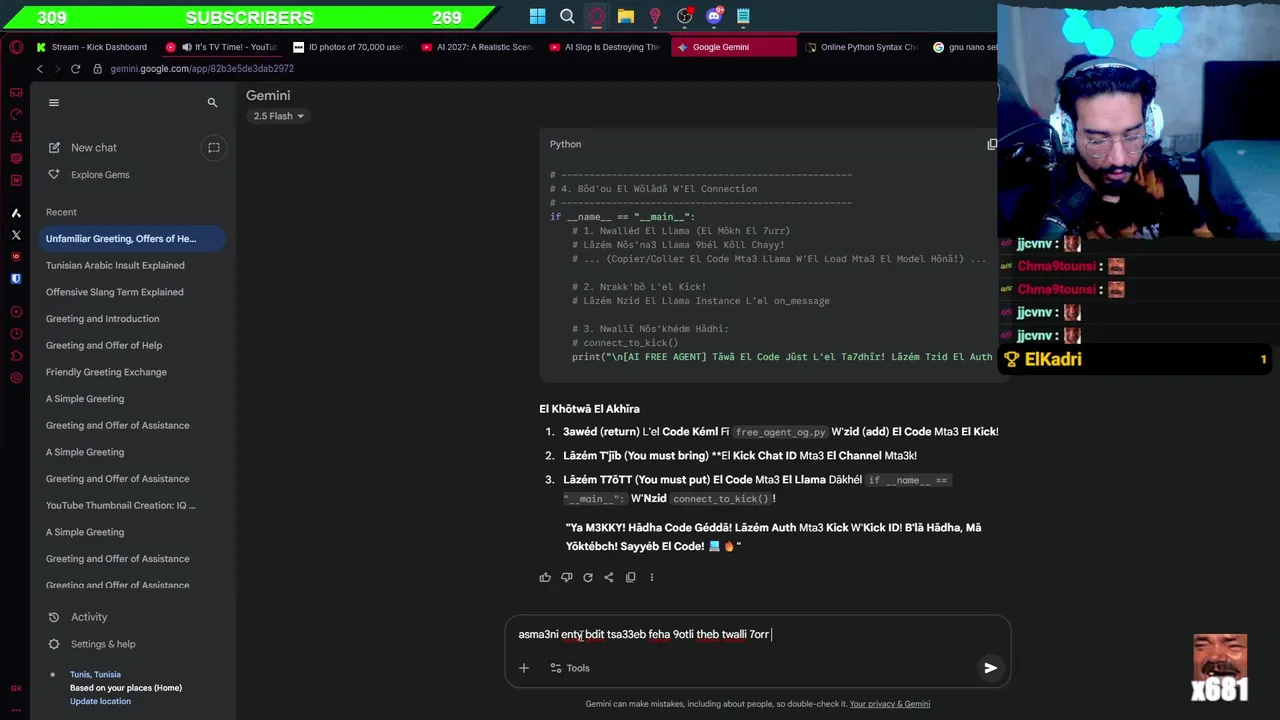Open the Opera sidebar history clock icon

pos(16,334)
